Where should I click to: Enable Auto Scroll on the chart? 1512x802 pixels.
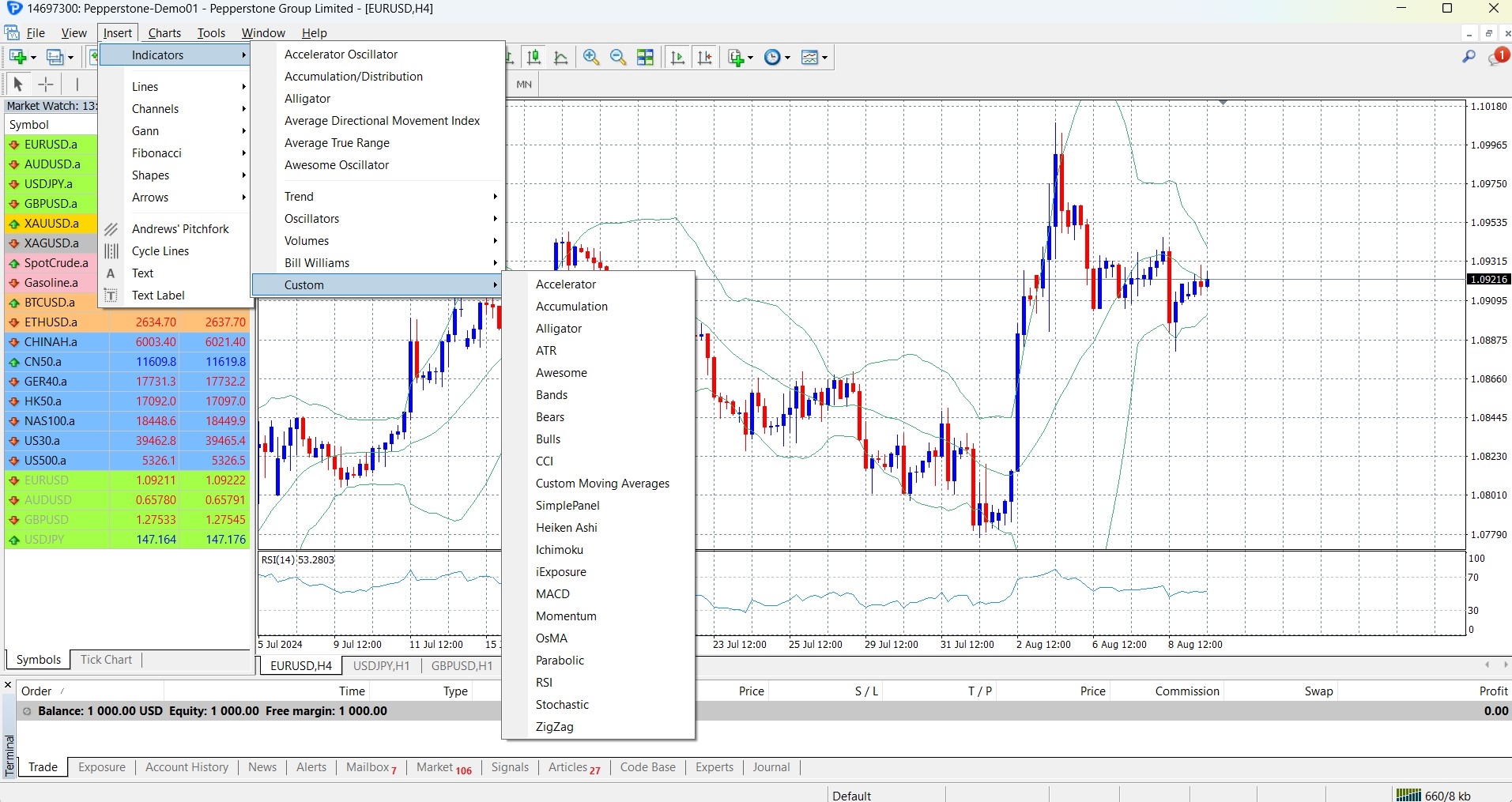coord(676,57)
